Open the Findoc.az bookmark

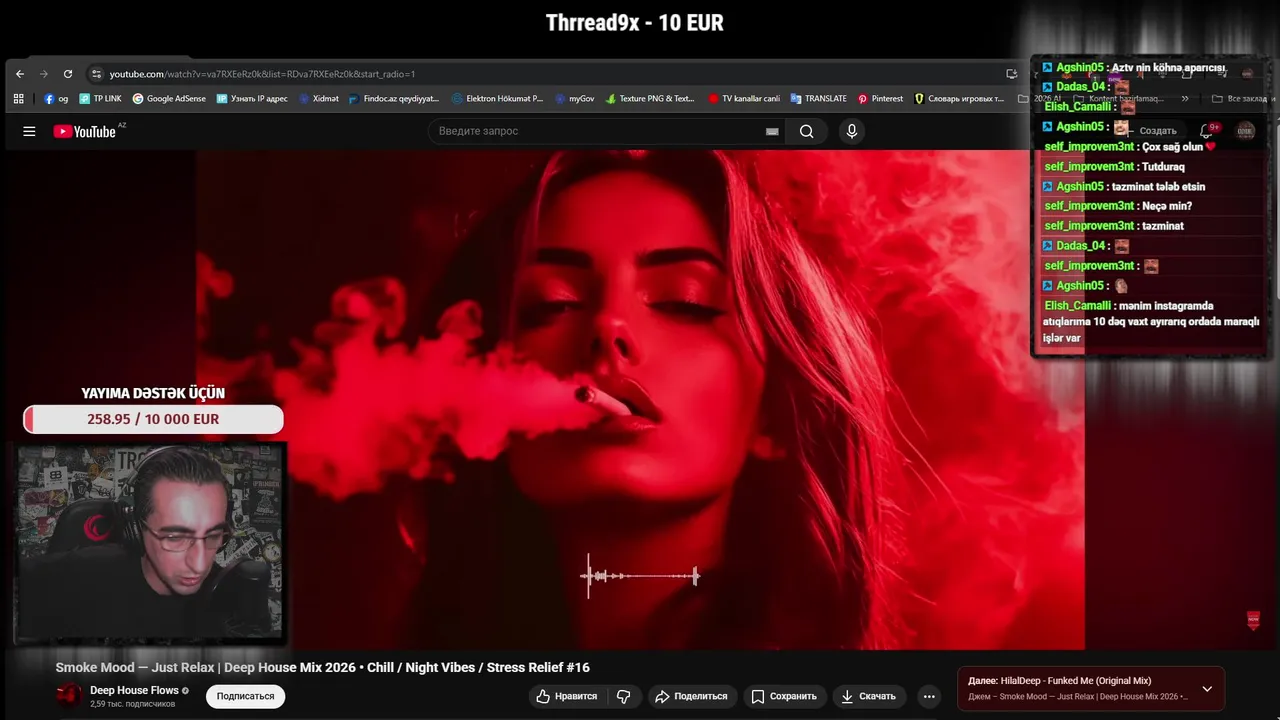pos(394,99)
